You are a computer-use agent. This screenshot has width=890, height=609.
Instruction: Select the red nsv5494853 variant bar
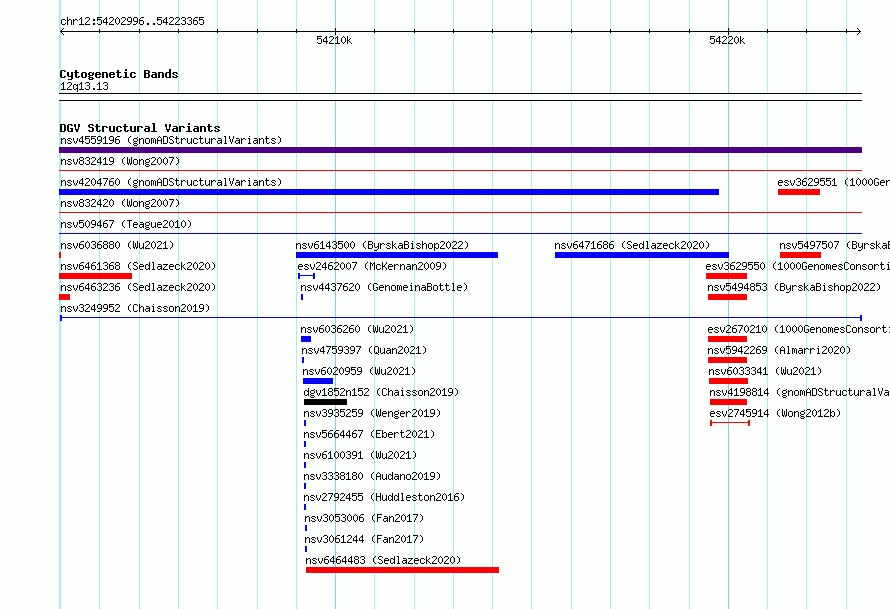pyautogui.click(x=727, y=297)
